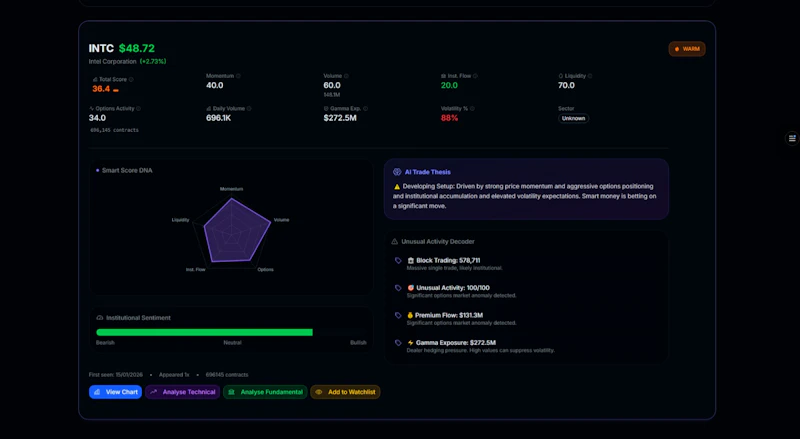
Task: Click tag icon beside Gamma Exposure row
Action: coord(398,343)
